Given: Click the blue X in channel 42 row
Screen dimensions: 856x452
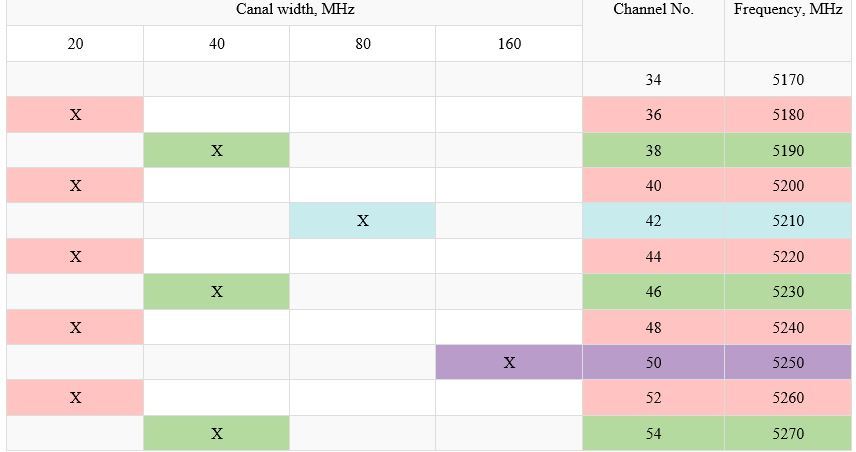Looking at the screenshot, I should 363,221.
